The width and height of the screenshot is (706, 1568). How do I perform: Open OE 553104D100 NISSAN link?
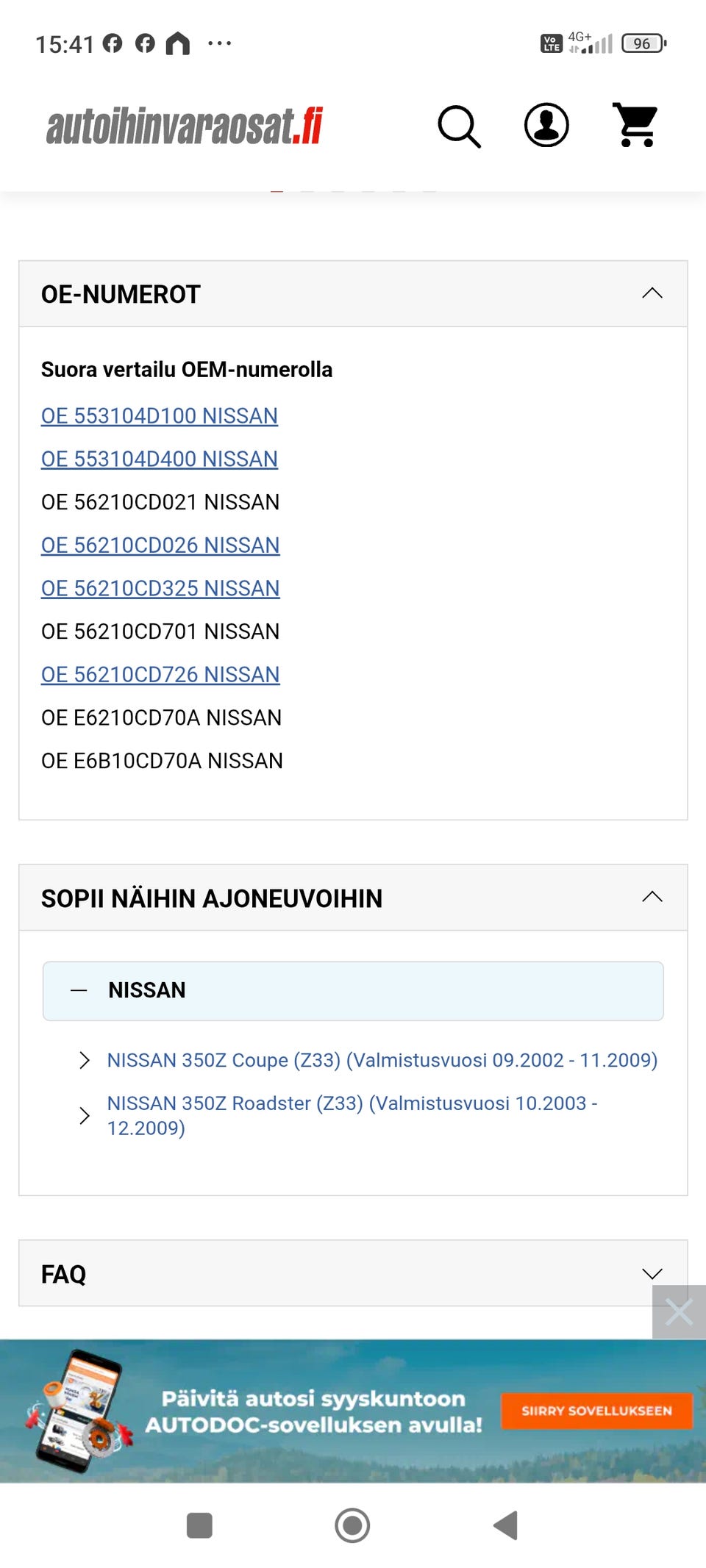point(160,416)
